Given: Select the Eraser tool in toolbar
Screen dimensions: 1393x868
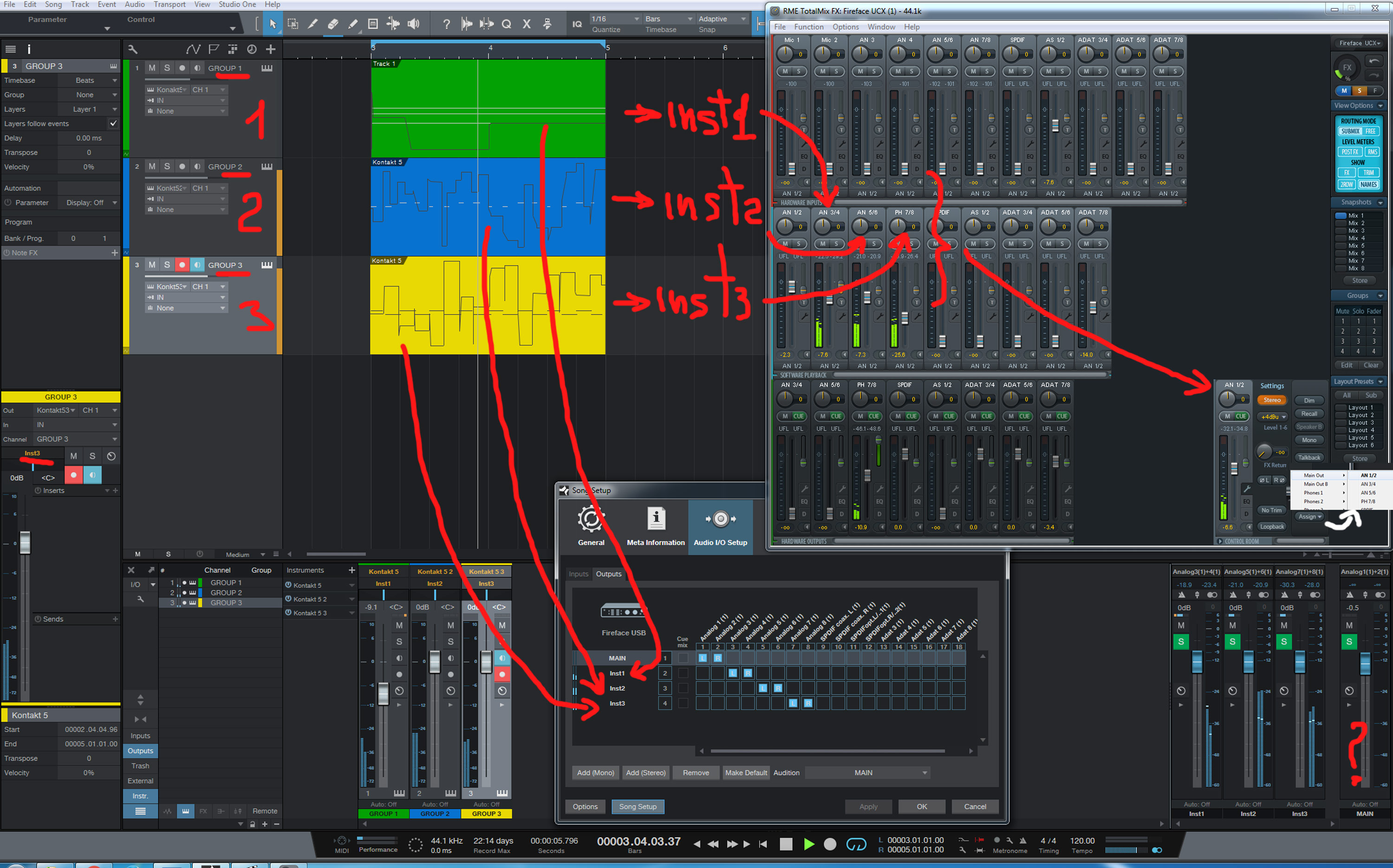Looking at the screenshot, I should click(332, 24).
